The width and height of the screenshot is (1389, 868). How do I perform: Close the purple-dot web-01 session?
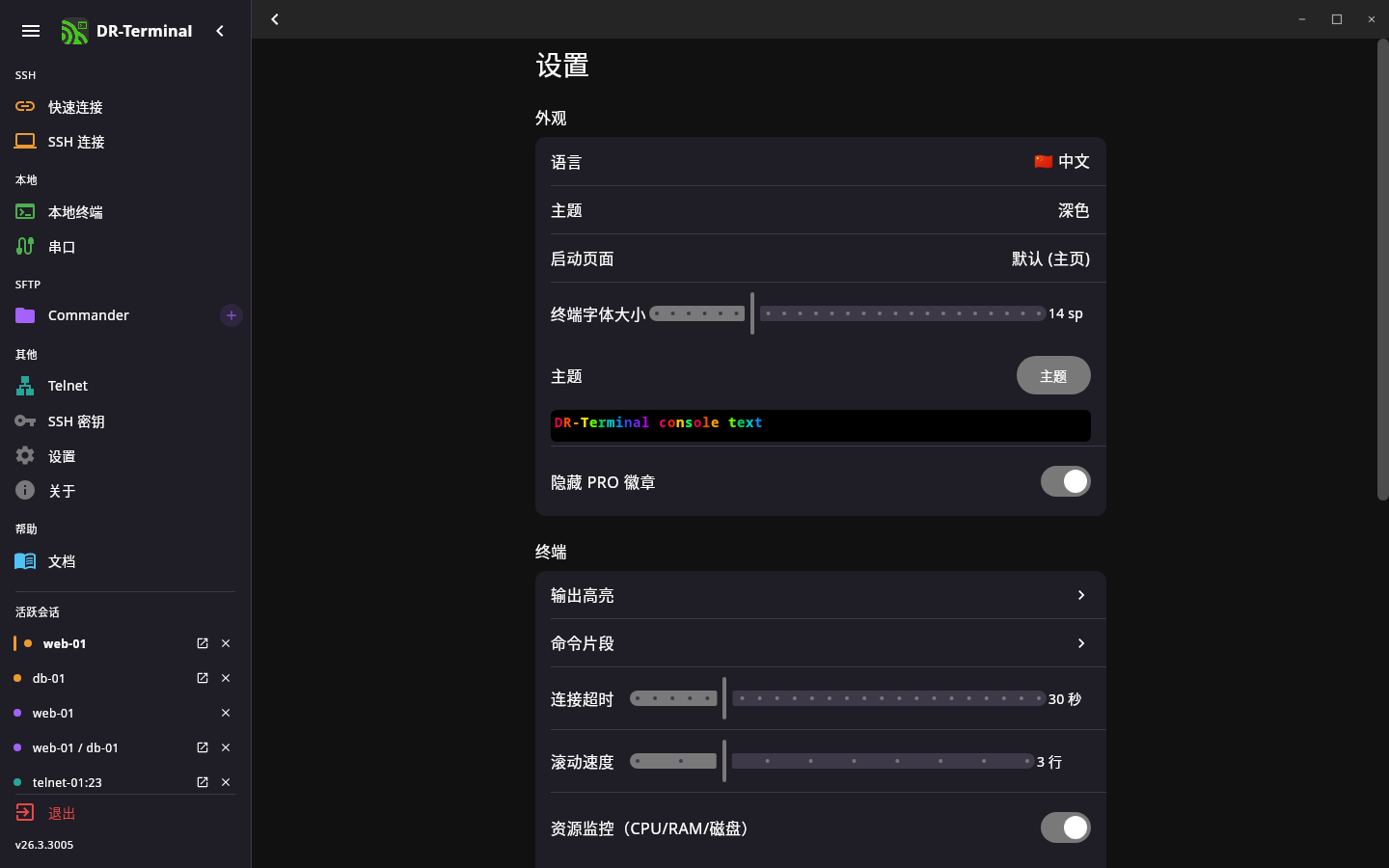tap(226, 713)
